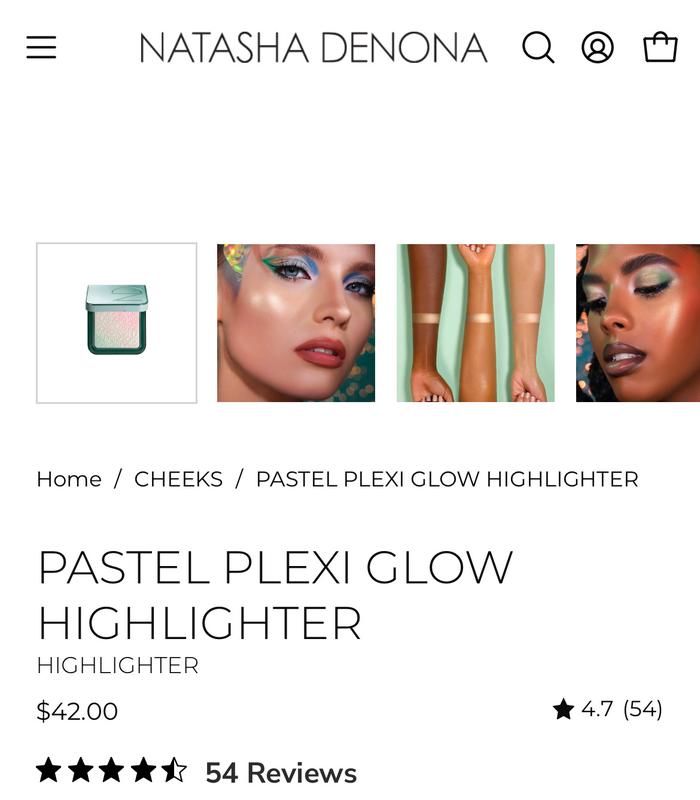The width and height of the screenshot is (700, 800).
Task: Click Pastel Plexi Glow Highlighter breadcrumb
Action: coord(447,480)
